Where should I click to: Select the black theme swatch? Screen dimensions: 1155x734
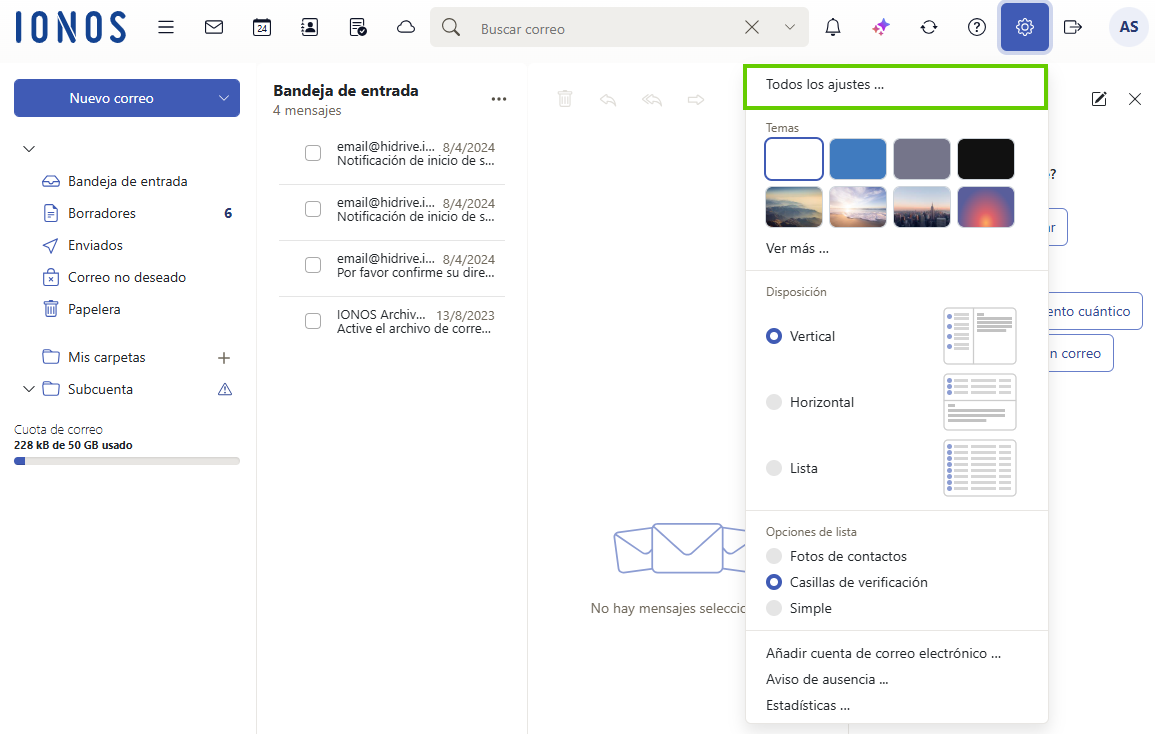tap(986, 158)
